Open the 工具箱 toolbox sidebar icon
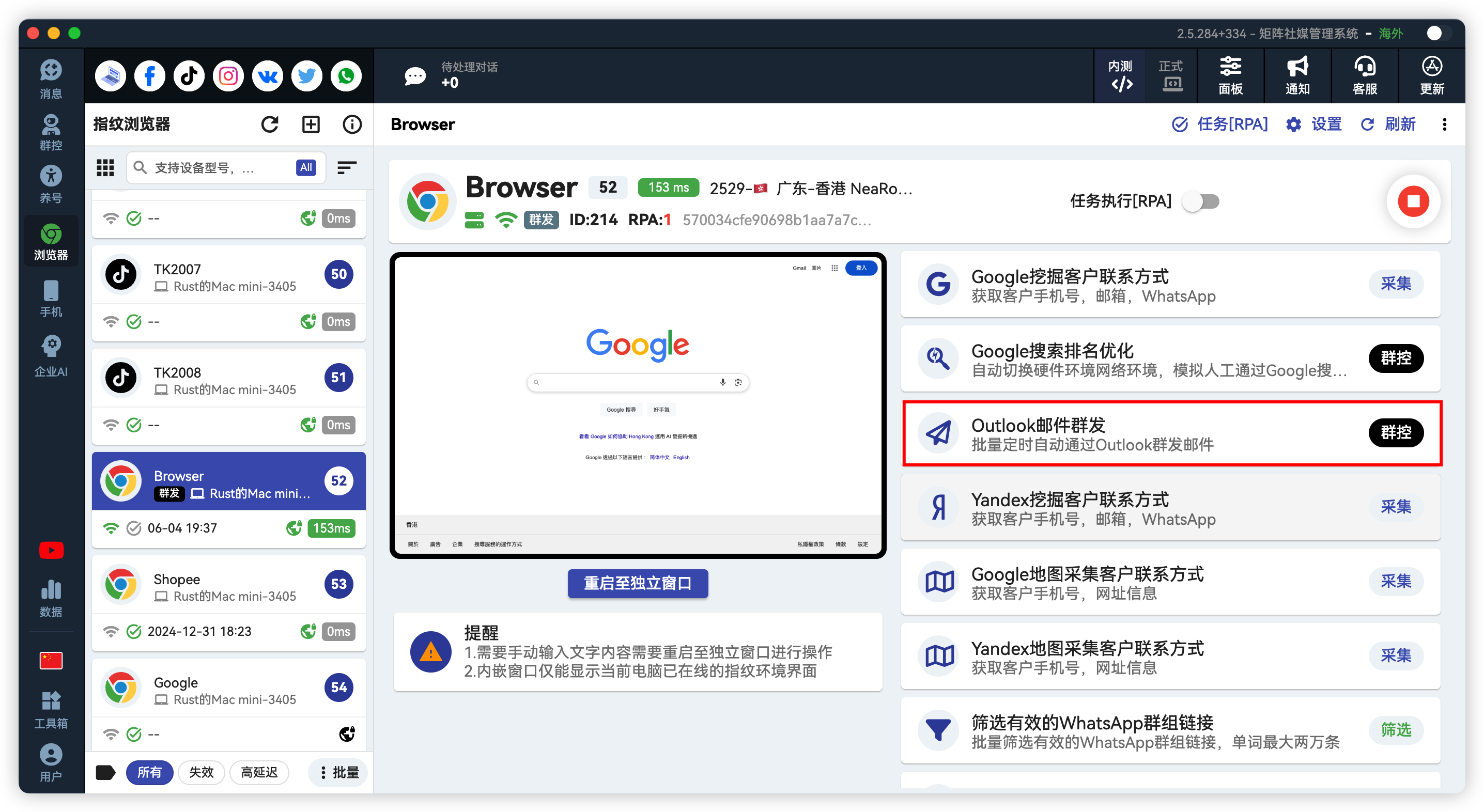1484x812 pixels. coord(51,710)
